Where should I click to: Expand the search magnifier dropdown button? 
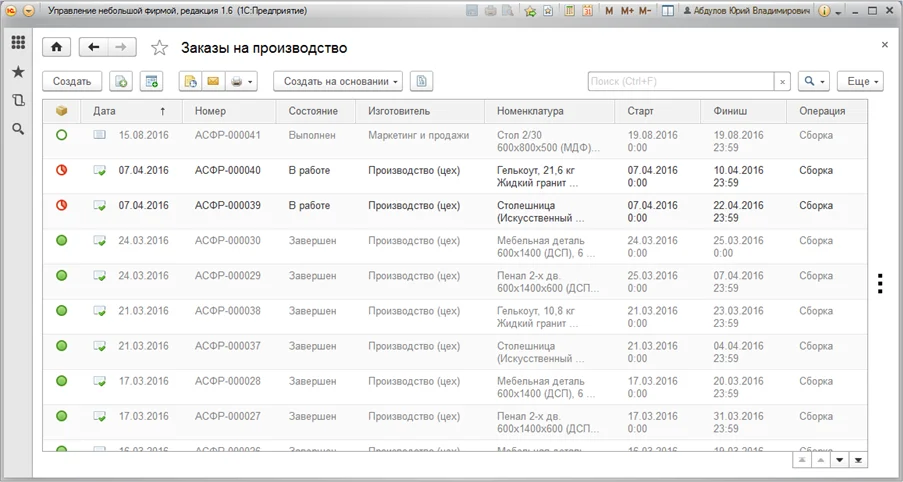814,82
